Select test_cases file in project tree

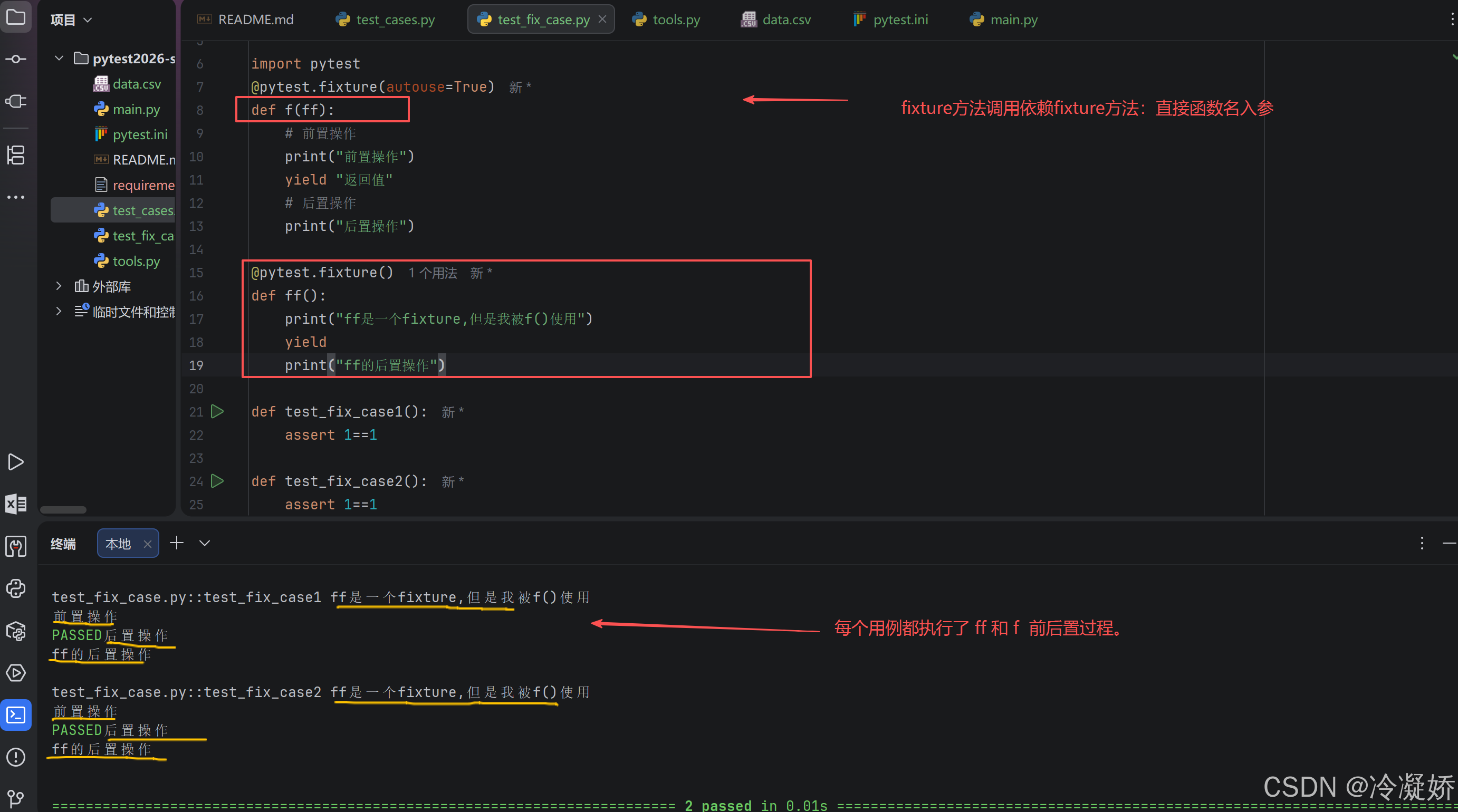coord(113,210)
